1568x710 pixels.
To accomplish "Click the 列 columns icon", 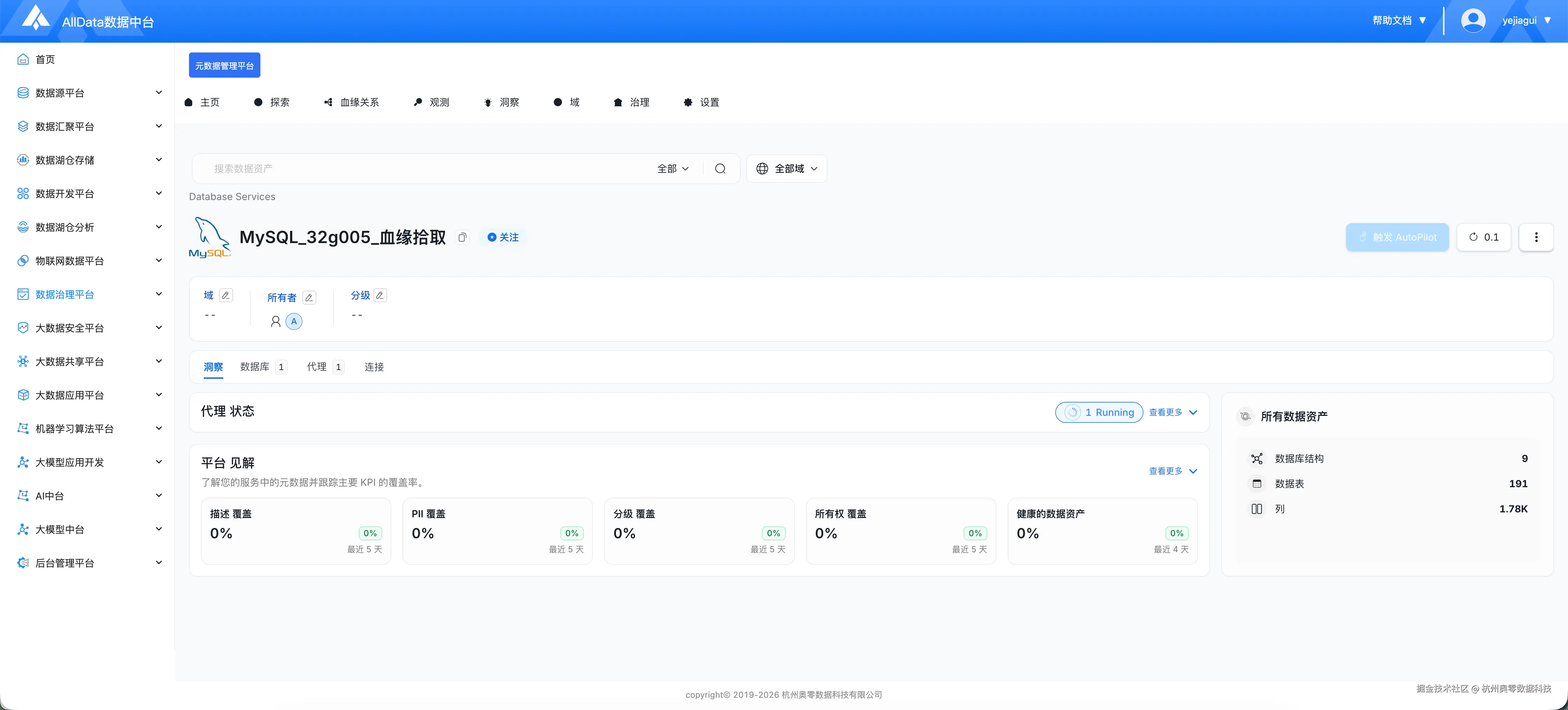I will tap(1256, 509).
